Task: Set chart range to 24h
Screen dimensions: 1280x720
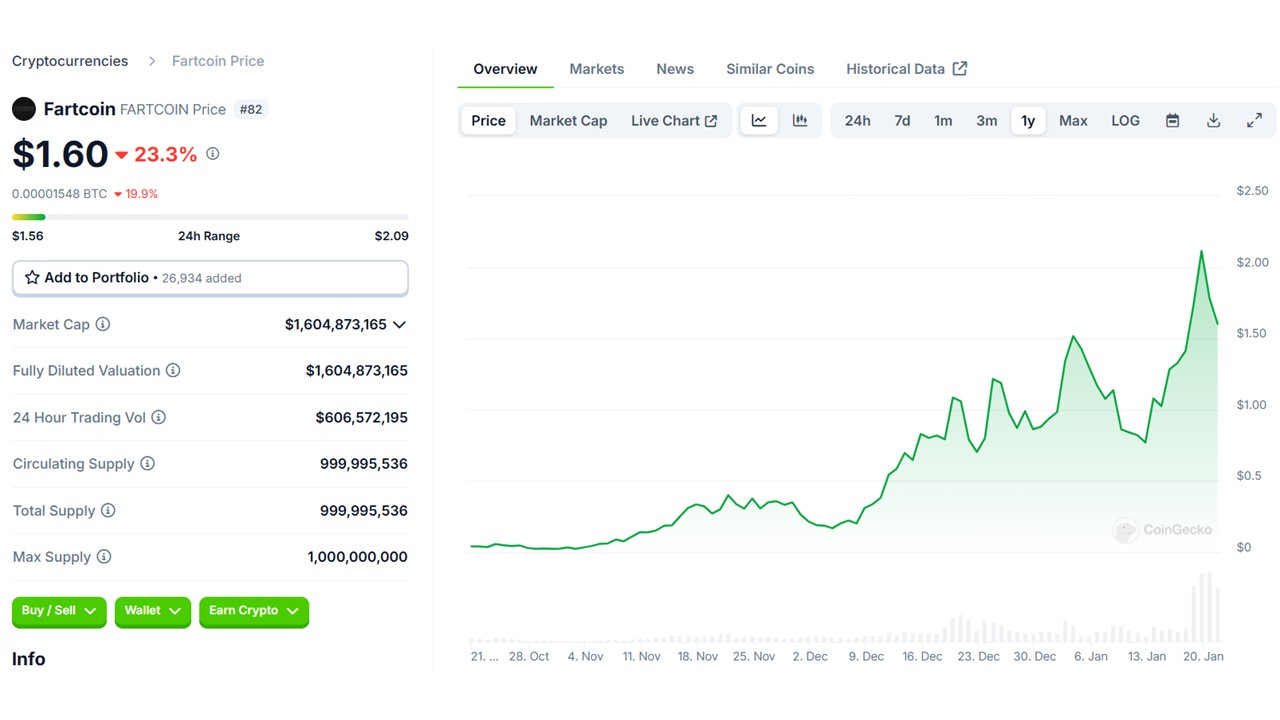Action: point(857,121)
